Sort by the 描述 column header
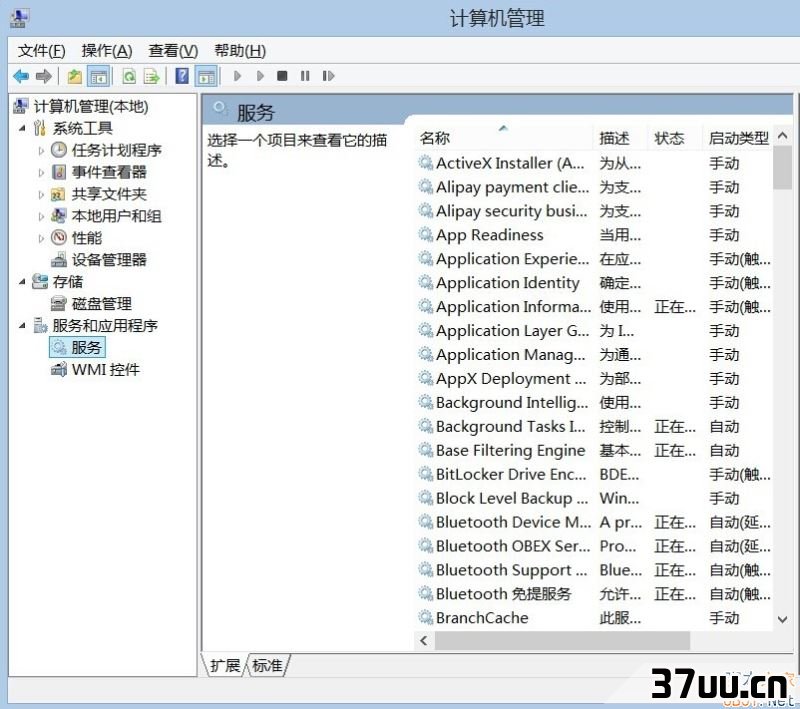800x709 pixels. pyautogui.click(x=620, y=138)
